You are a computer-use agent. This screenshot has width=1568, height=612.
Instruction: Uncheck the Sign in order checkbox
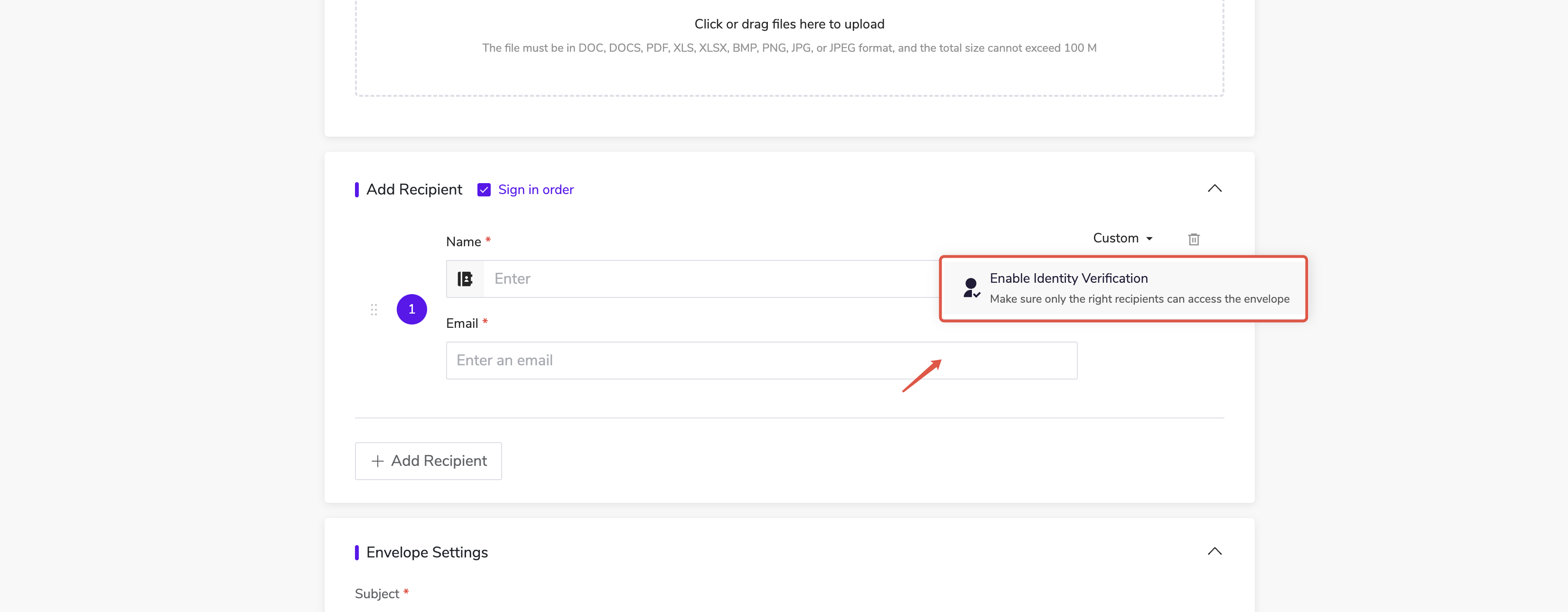pyautogui.click(x=484, y=190)
